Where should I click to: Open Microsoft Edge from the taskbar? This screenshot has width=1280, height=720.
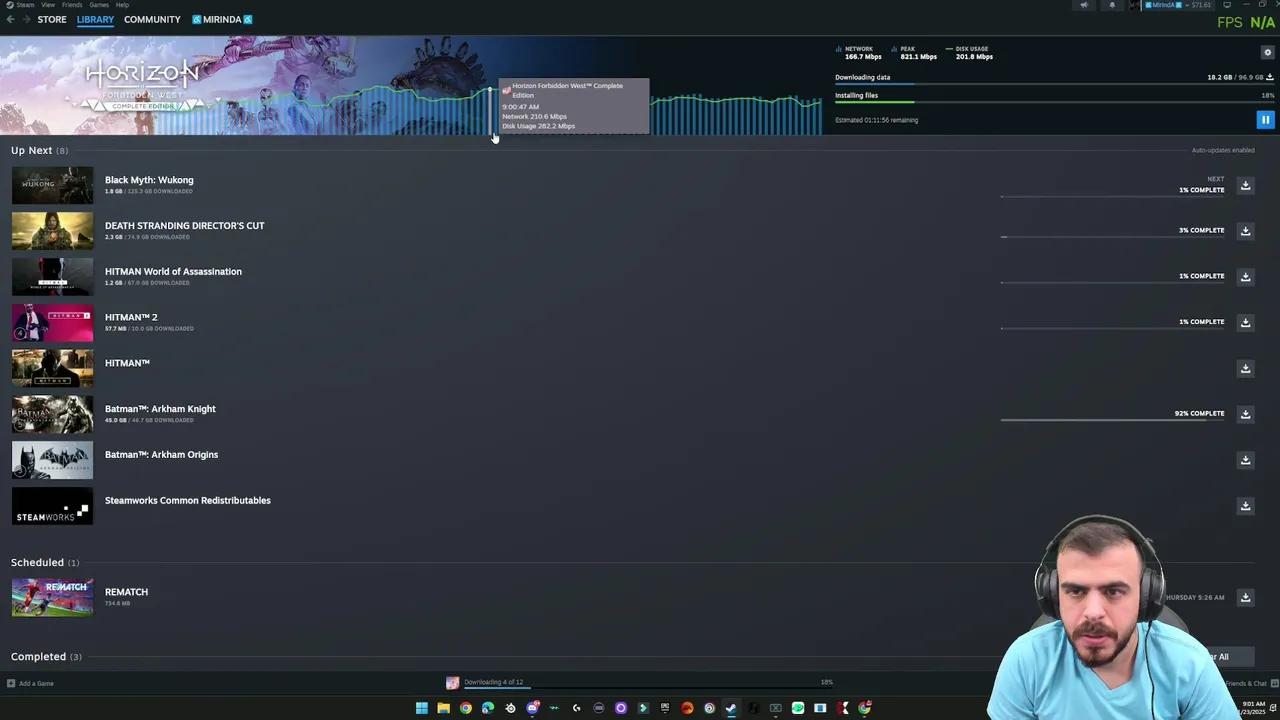[488, 708]
